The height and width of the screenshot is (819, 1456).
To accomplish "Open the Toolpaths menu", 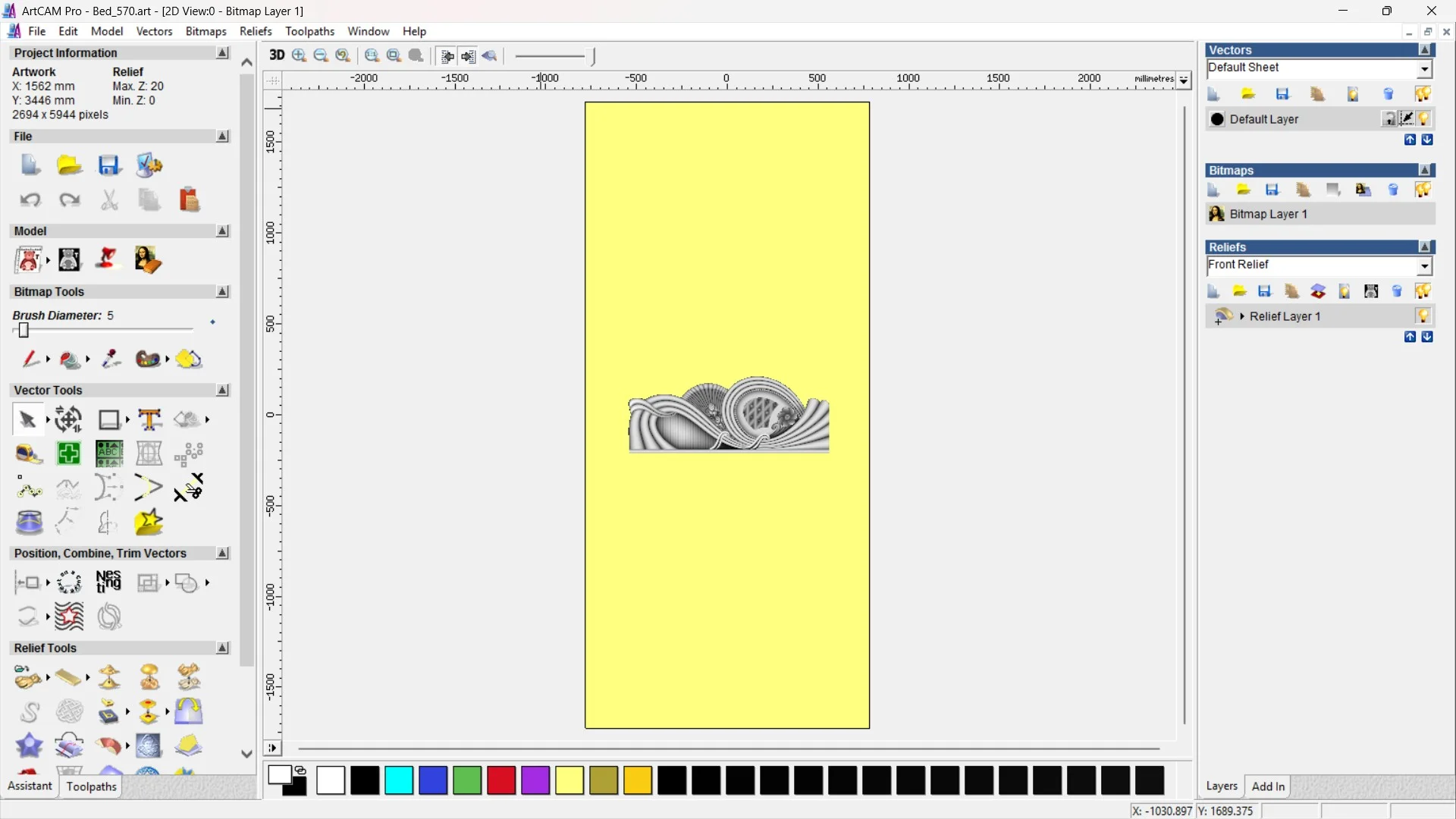I will coord(309,31).
